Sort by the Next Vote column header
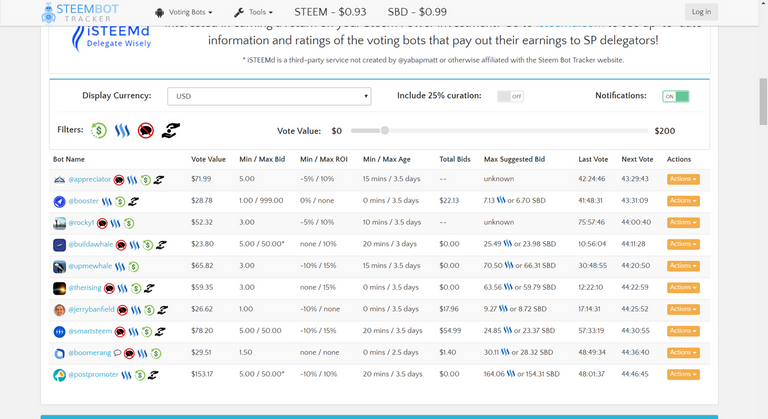Viewport: 768px width, 419px height. 637,159
